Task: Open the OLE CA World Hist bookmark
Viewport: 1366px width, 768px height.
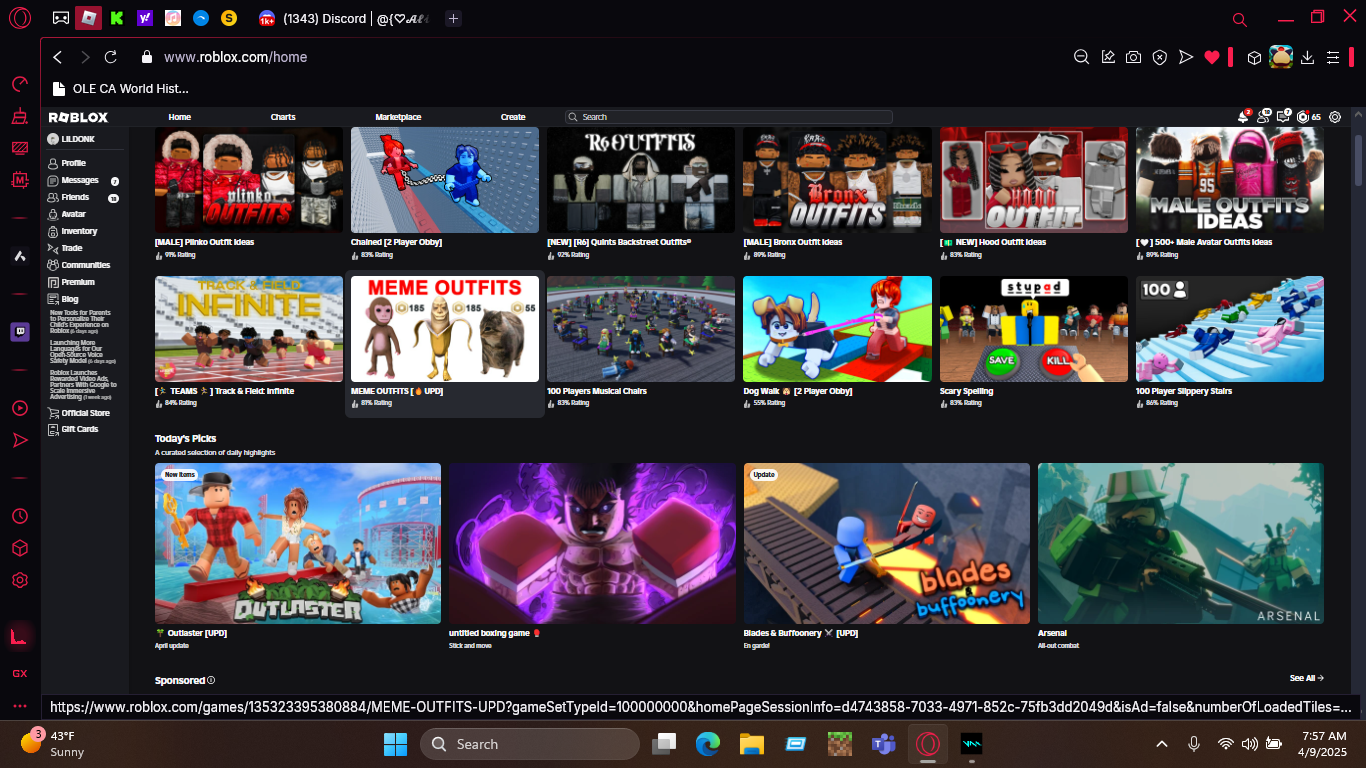Action: click(120, 88)
